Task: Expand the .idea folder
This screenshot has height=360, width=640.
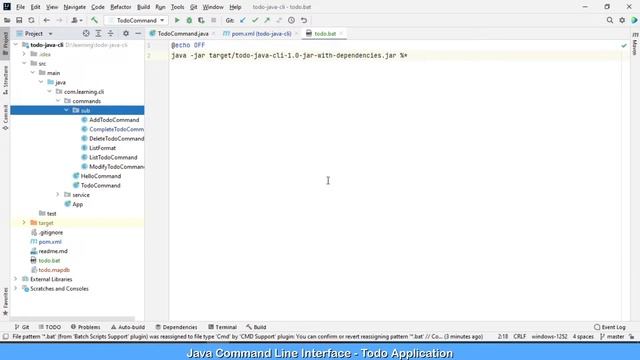Action: 24,54
